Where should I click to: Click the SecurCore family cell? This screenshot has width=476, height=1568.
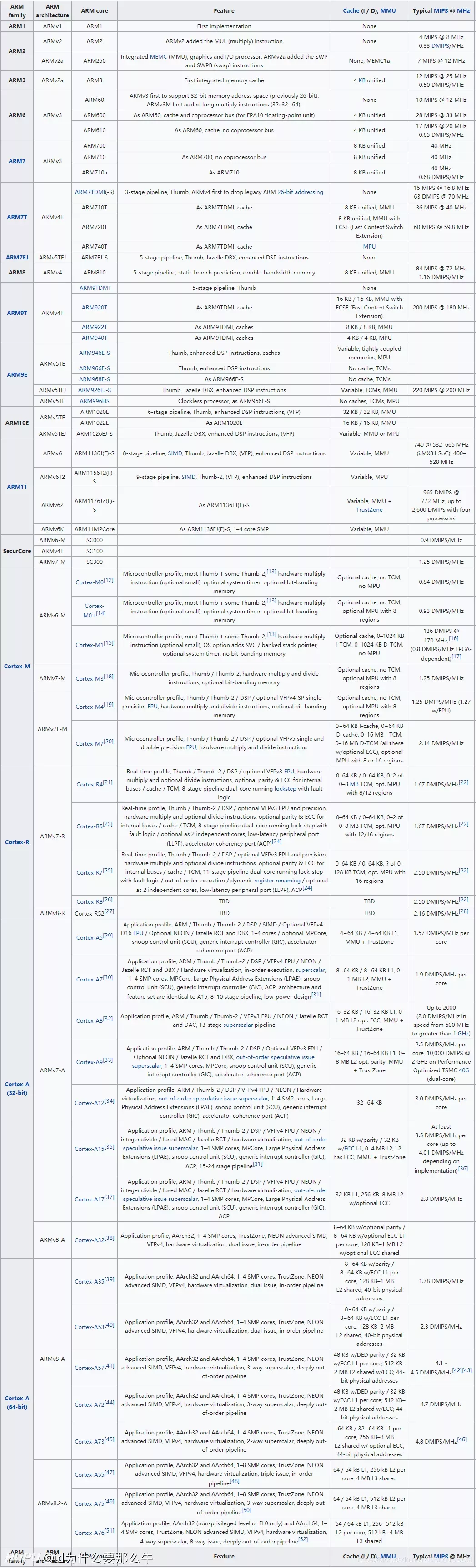[17, 551]
